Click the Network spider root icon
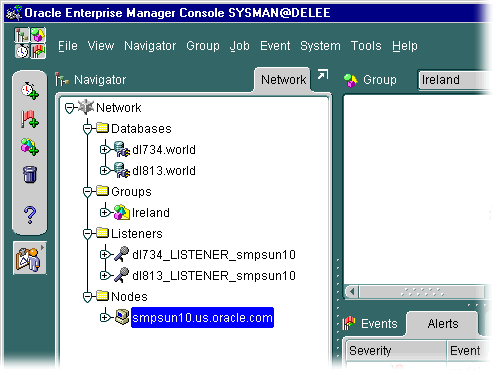The image size is (498, 375). (86, 107)
